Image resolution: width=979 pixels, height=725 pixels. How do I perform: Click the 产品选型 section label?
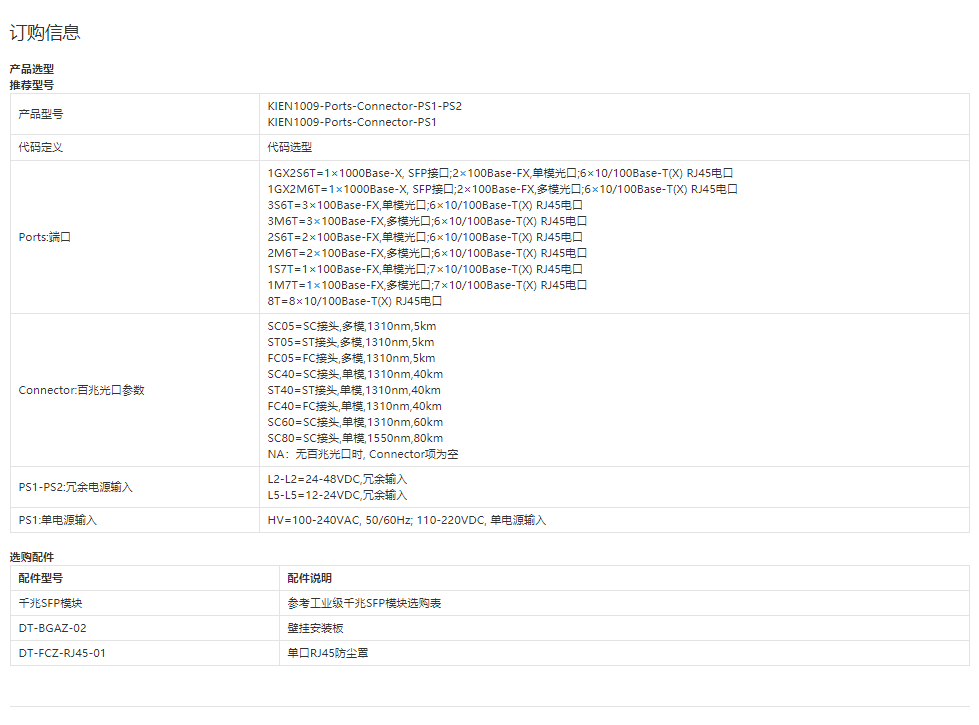[x=32, y=69]
